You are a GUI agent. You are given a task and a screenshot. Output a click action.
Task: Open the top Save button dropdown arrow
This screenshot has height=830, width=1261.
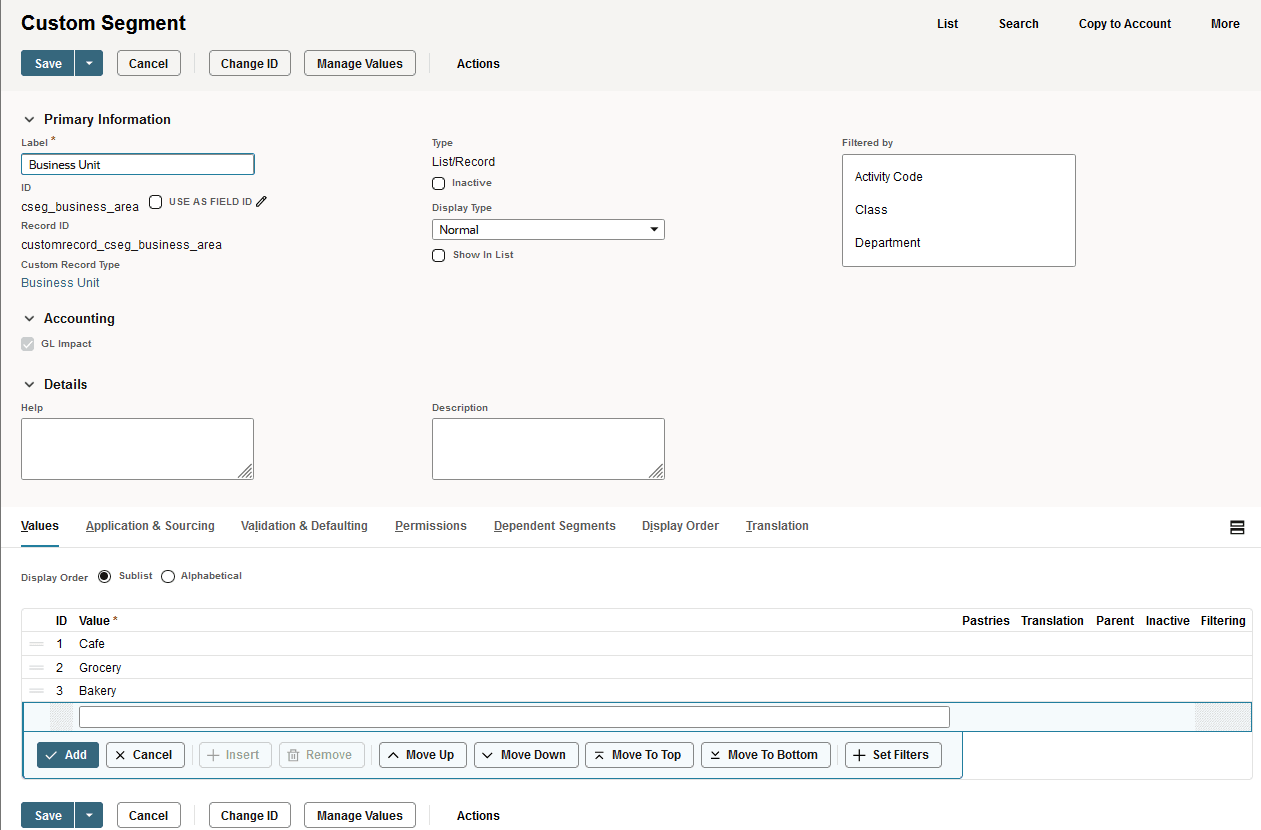(x=89, y=63)
